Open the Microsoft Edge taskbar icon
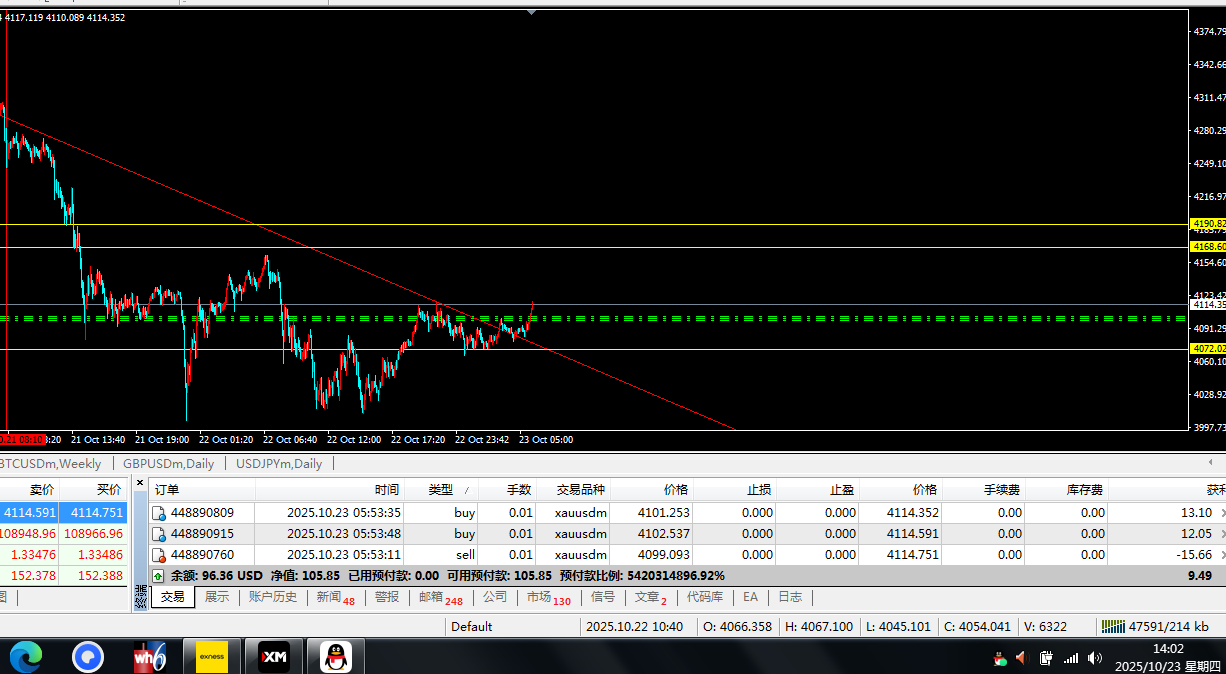Viewport: 1226px width, 674px height. [x=26, y=657]
